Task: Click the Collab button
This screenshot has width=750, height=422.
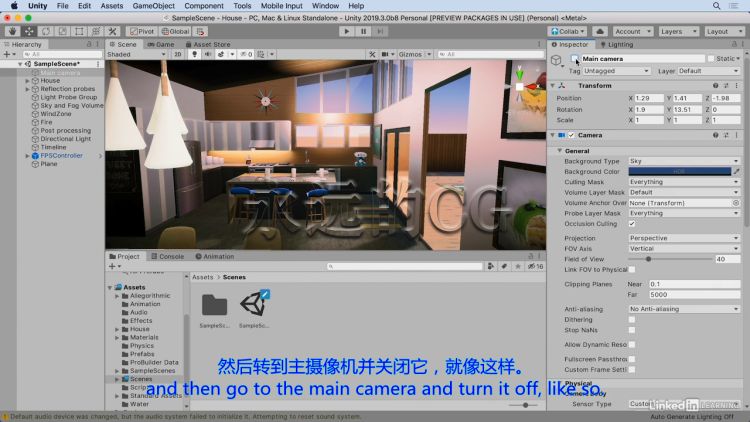Action: [x=568, y=31]
